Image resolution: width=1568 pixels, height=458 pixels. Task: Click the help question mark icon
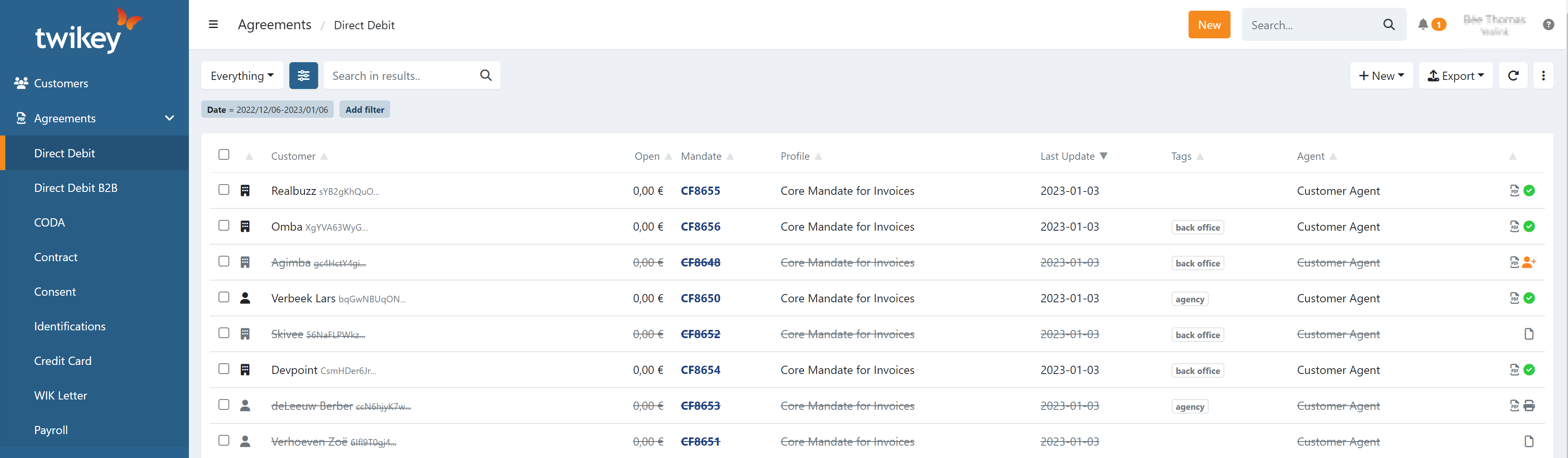click(x=1549, y=24)
